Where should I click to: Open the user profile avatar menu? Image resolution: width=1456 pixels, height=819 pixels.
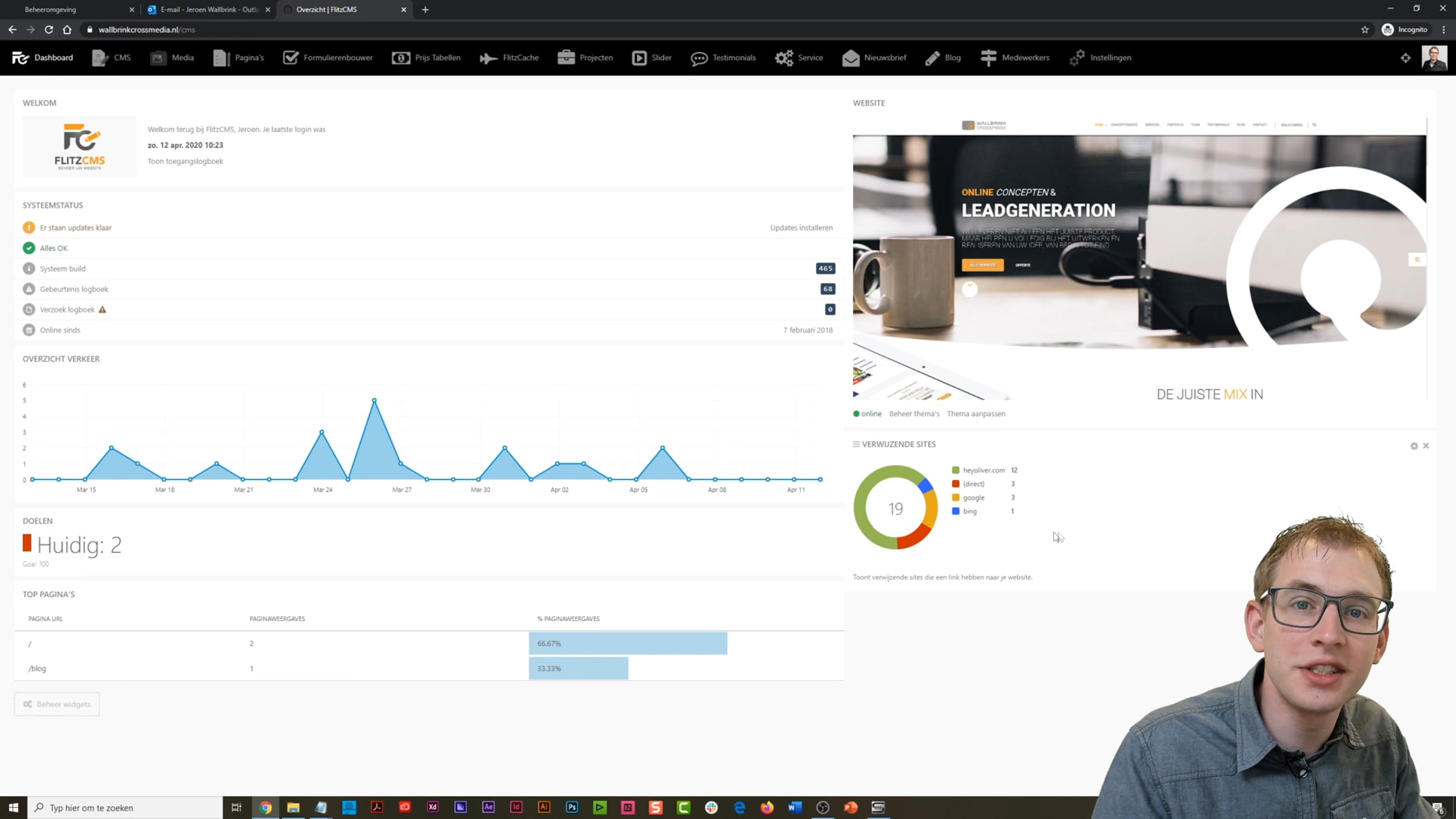1434,58
